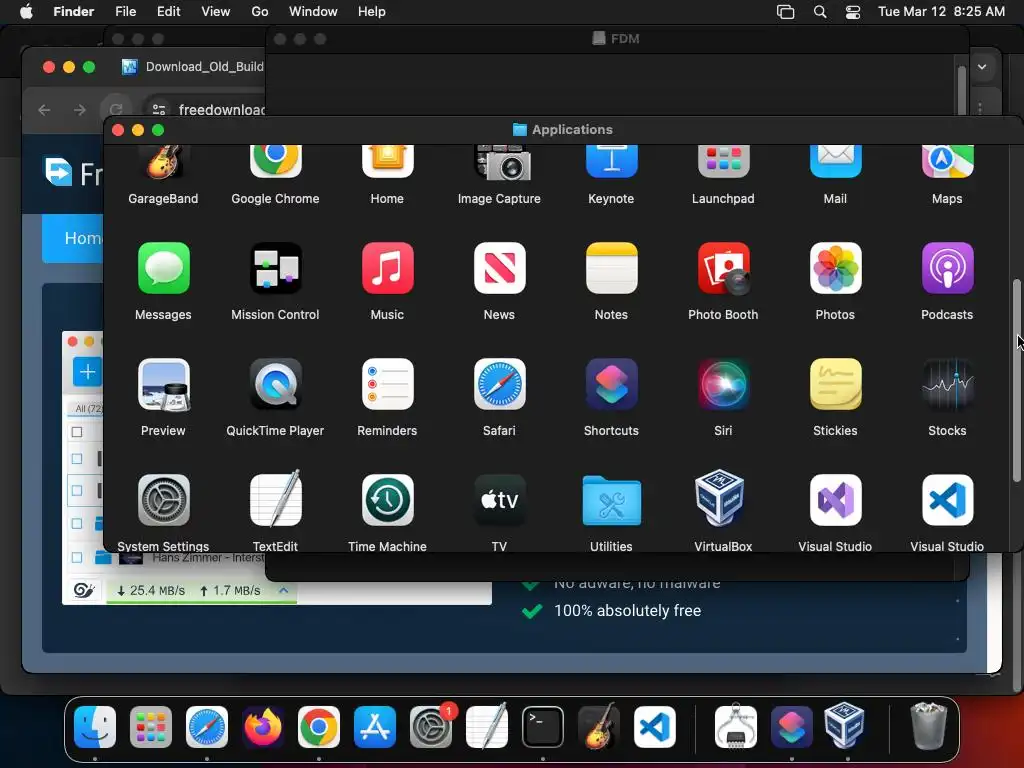The height and width of the screenshot is (768, 1024).
Task: Expand the tab list chevron in Chrome
Action: tap(982, 67)
